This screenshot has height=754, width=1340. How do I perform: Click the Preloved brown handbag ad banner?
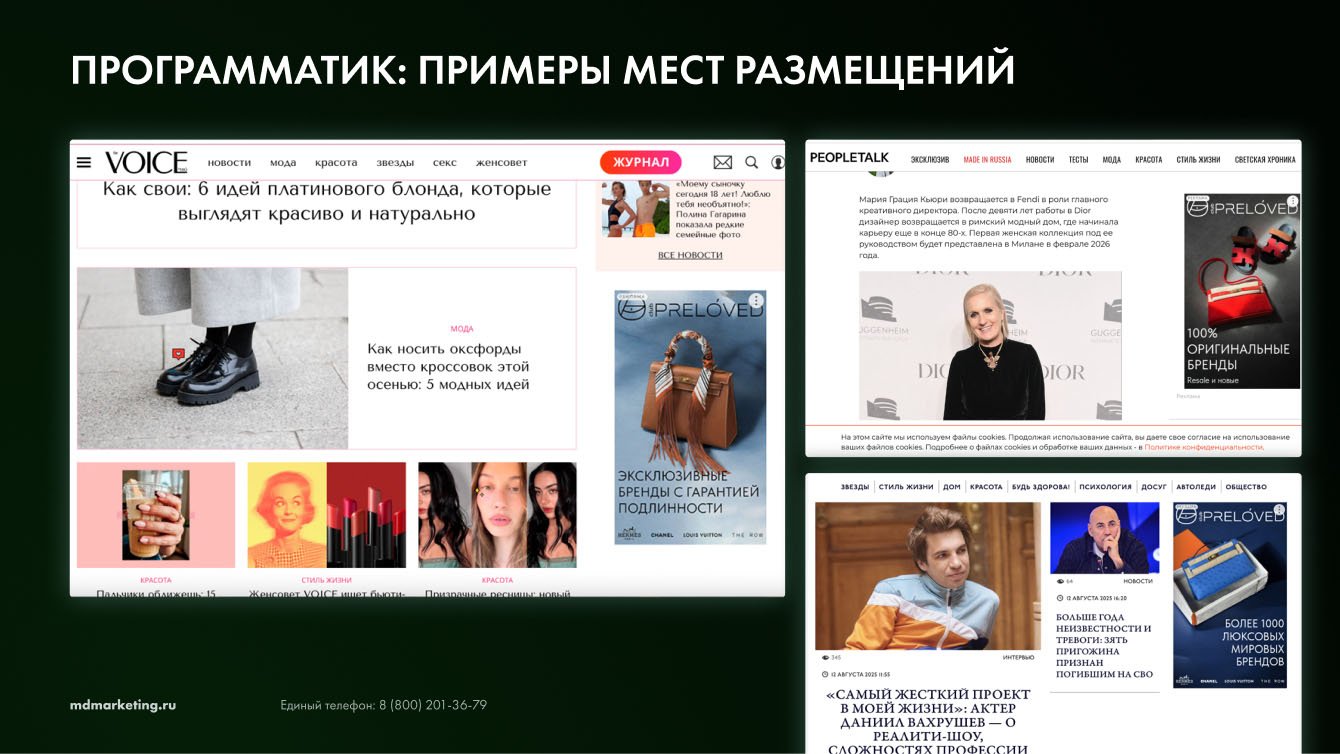690,417
